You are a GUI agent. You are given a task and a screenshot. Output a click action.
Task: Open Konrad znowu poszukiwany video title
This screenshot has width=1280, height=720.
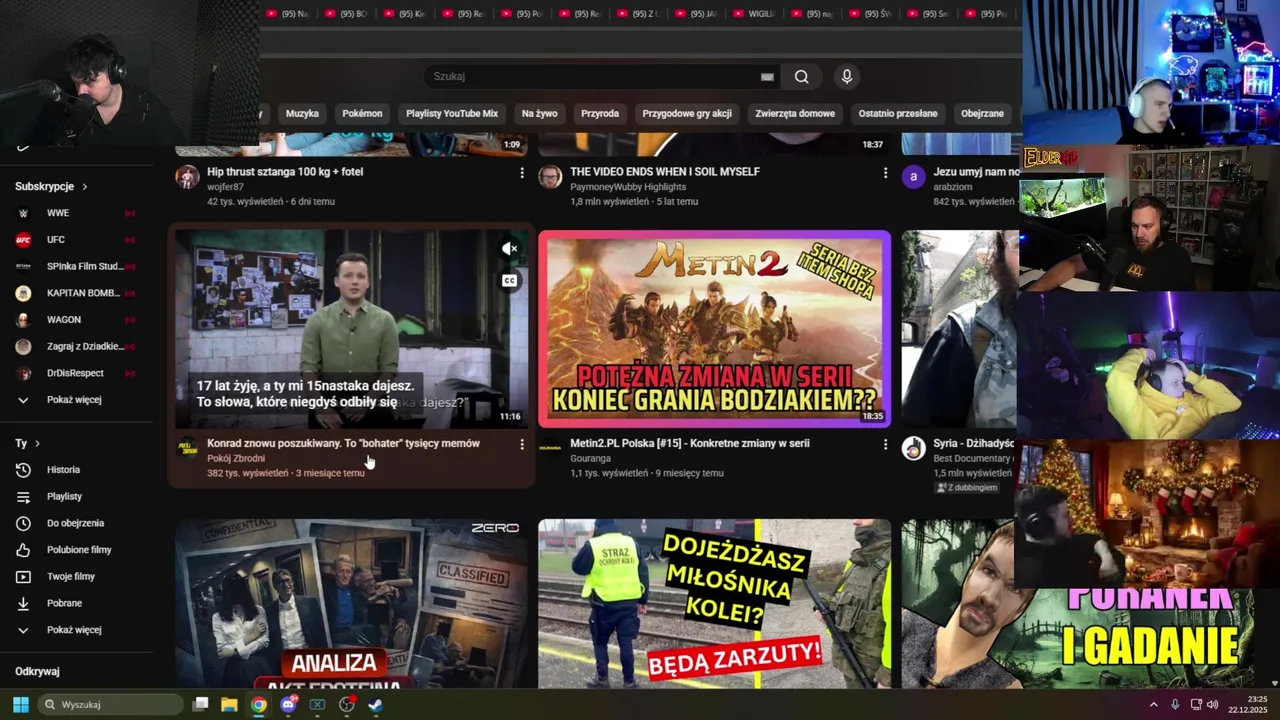tap(343, 444)
